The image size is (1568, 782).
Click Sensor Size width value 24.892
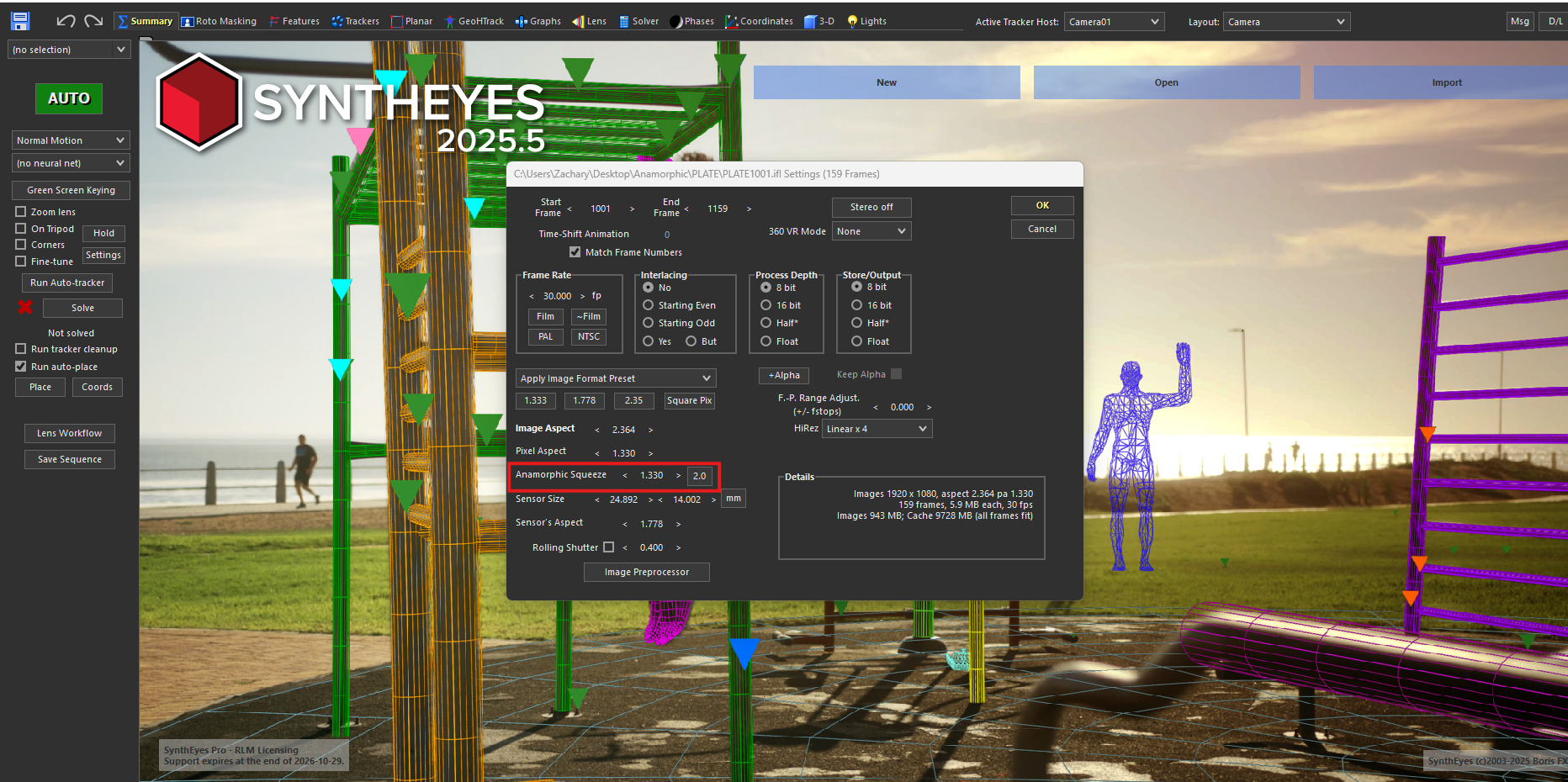tap(623, 499)
